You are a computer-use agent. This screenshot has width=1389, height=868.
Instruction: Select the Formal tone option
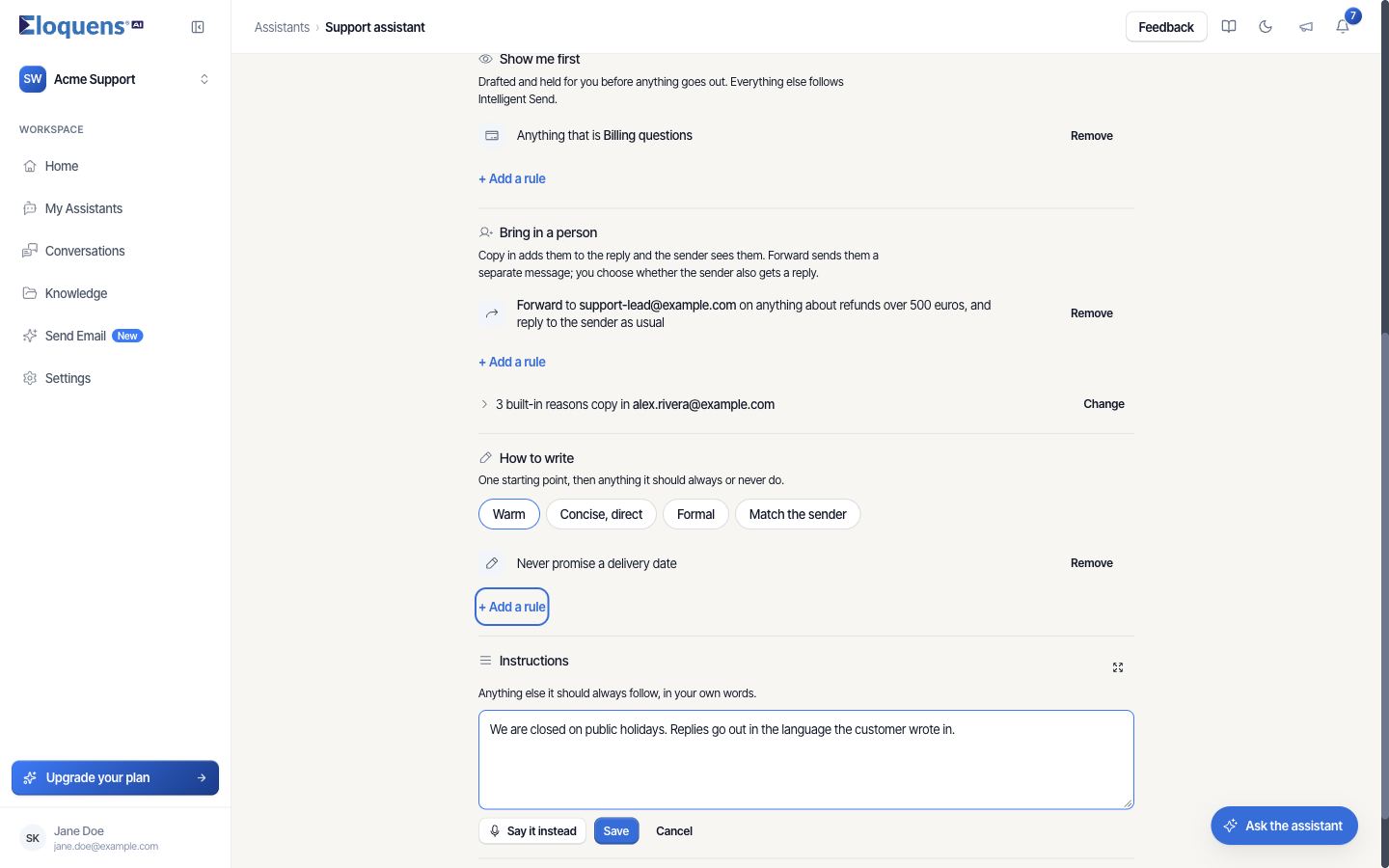pyautogui.click(x=695, y=514)
